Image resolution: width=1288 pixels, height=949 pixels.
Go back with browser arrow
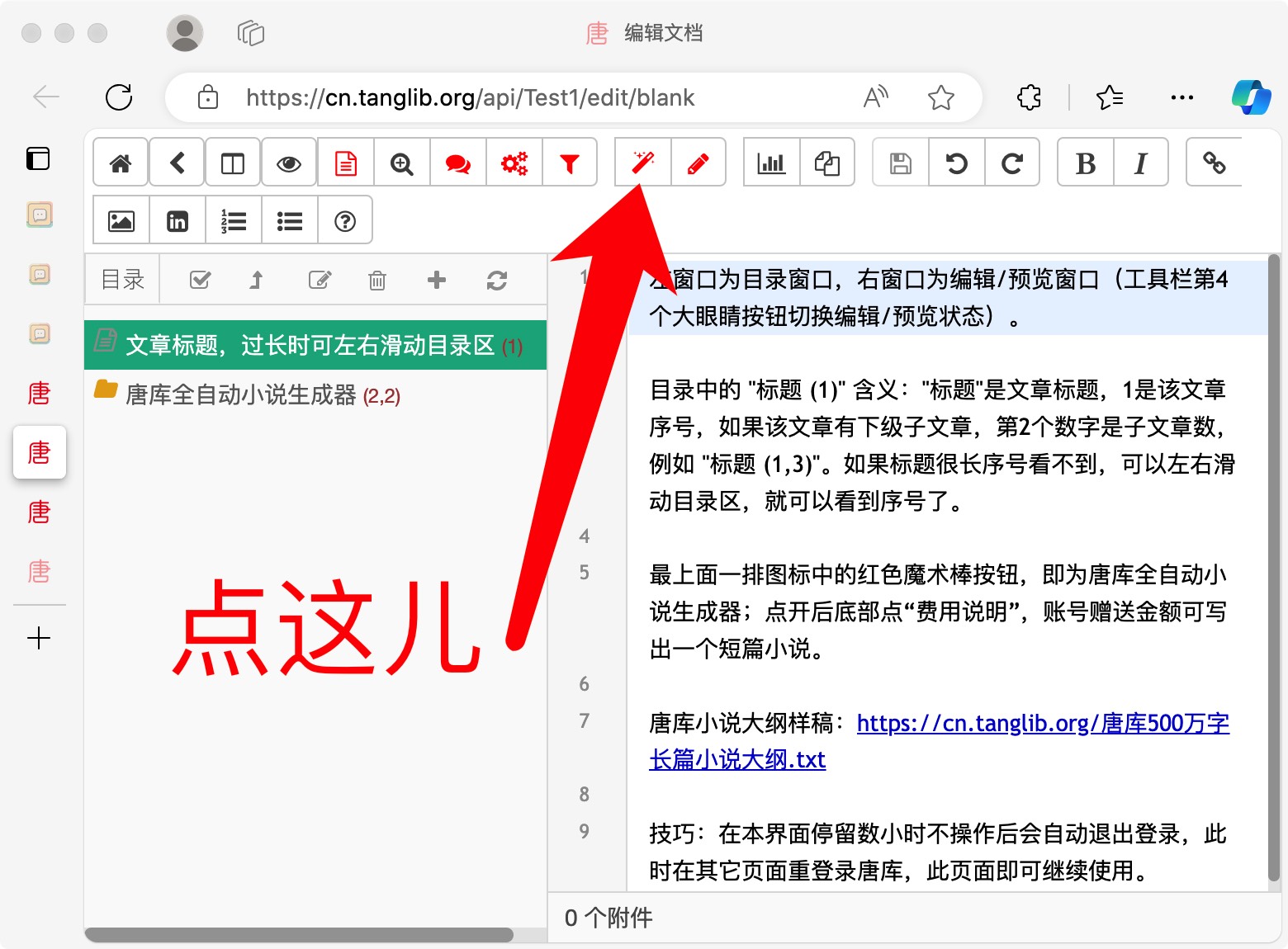pos(46,97)
